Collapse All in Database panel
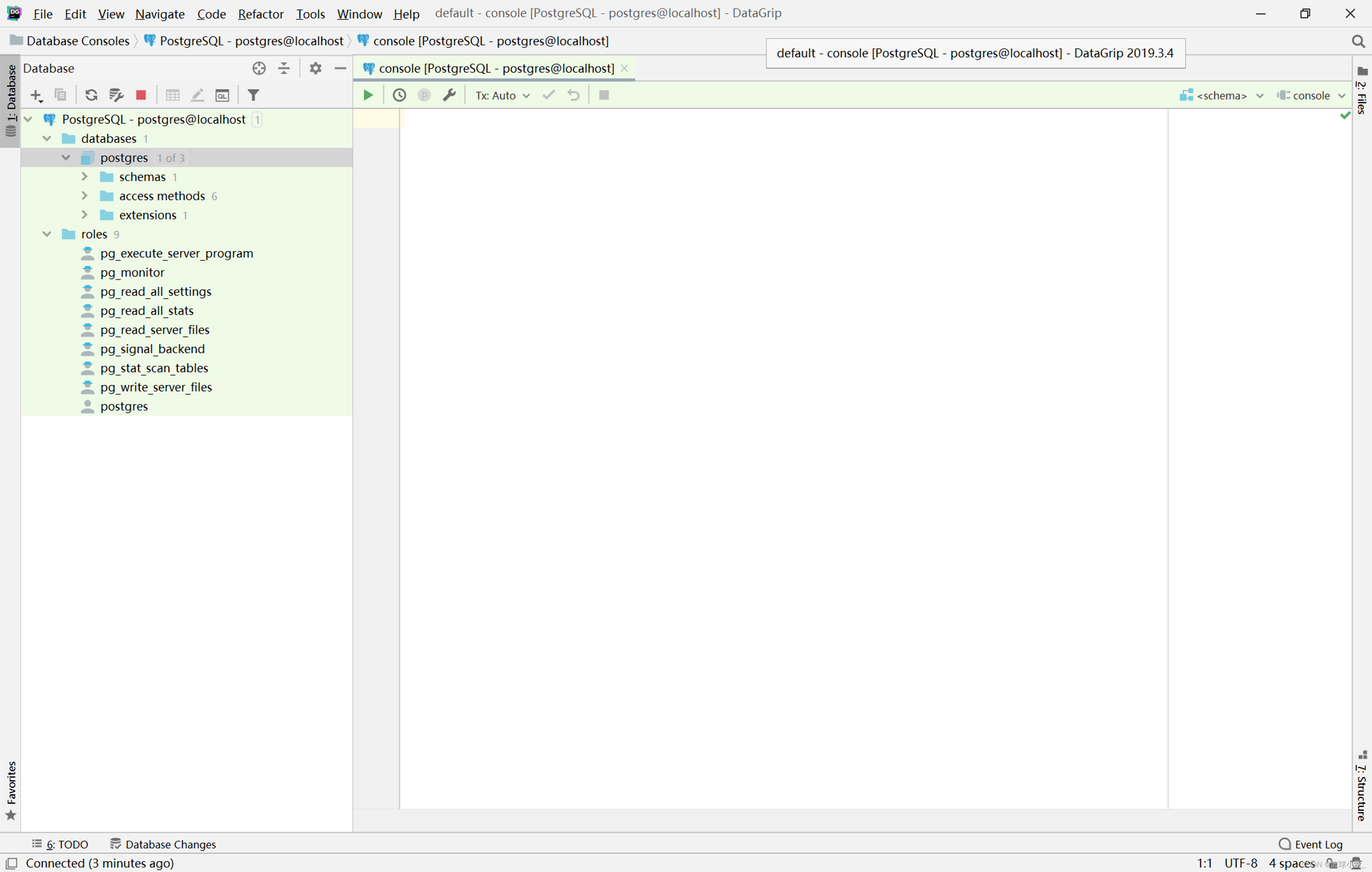 click(x=284, y=68)
